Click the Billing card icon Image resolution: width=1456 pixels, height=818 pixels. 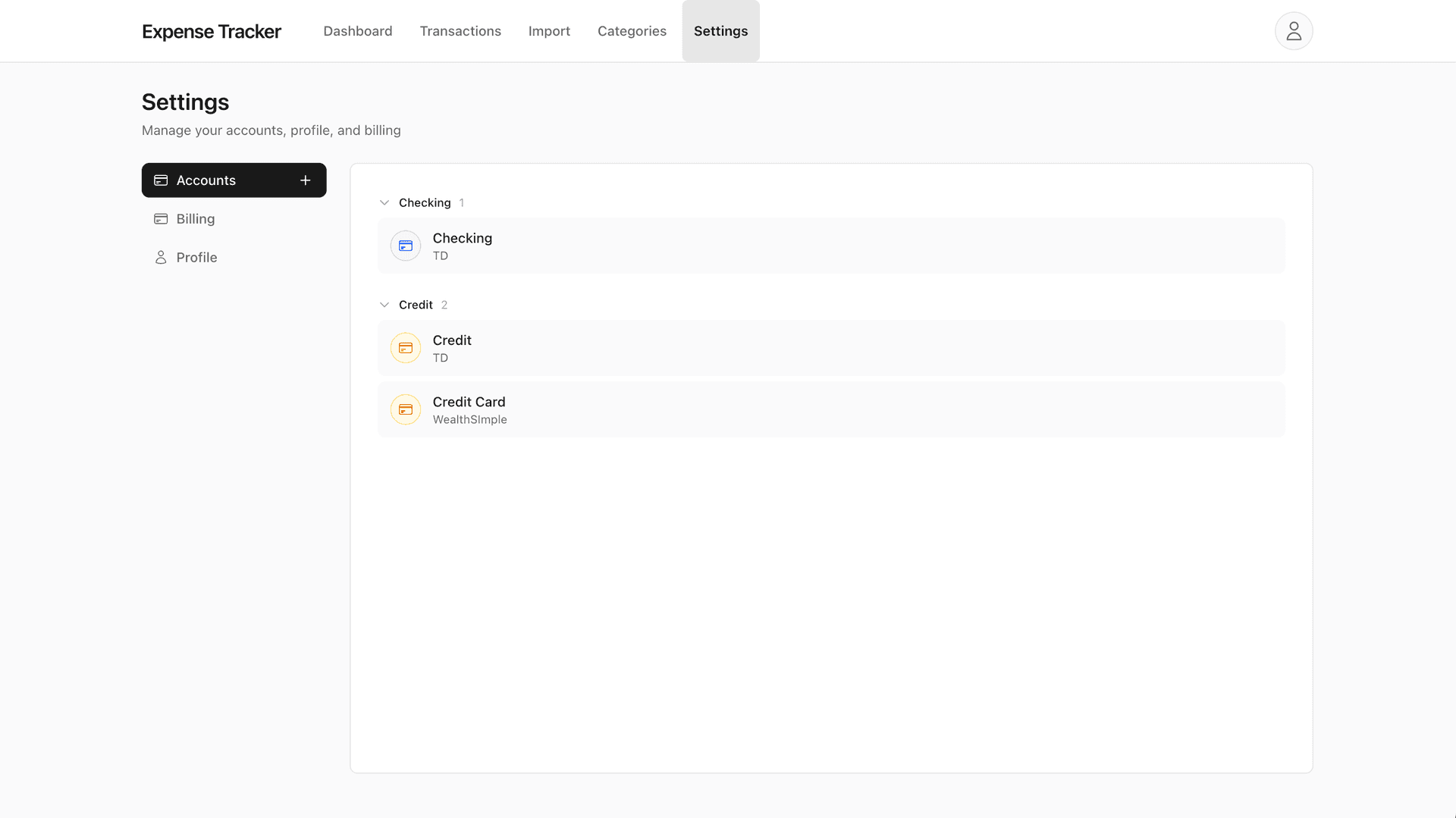161,218
